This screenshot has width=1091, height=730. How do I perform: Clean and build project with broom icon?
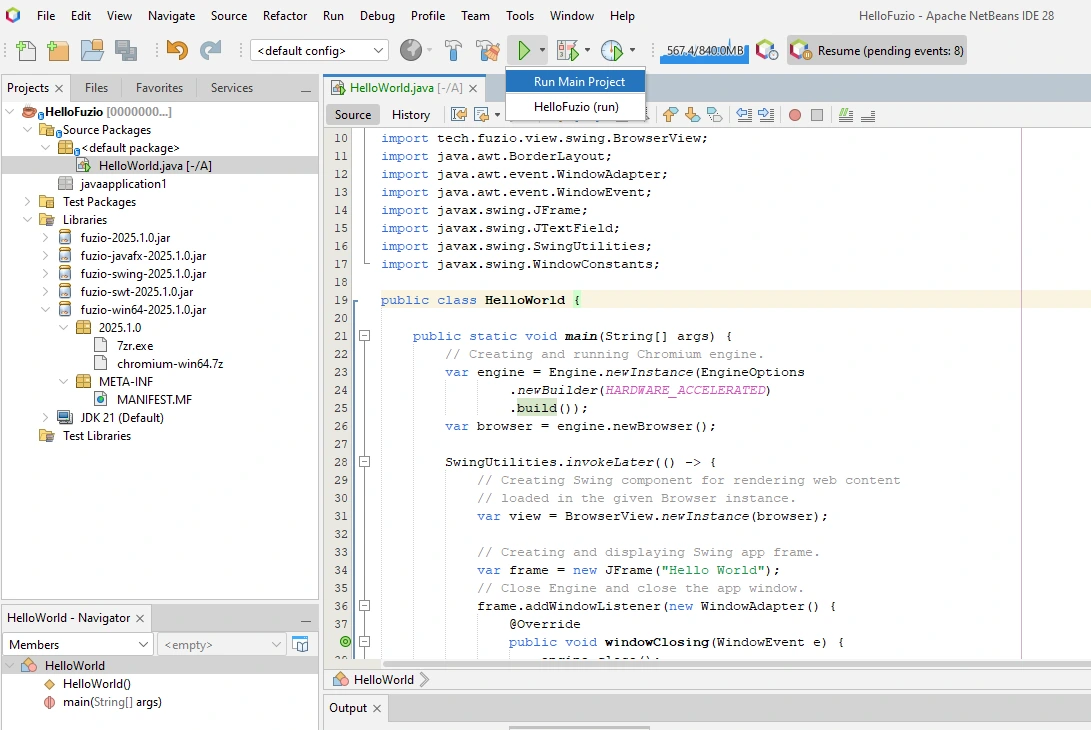pyautogui.click(x=488, y=50)
